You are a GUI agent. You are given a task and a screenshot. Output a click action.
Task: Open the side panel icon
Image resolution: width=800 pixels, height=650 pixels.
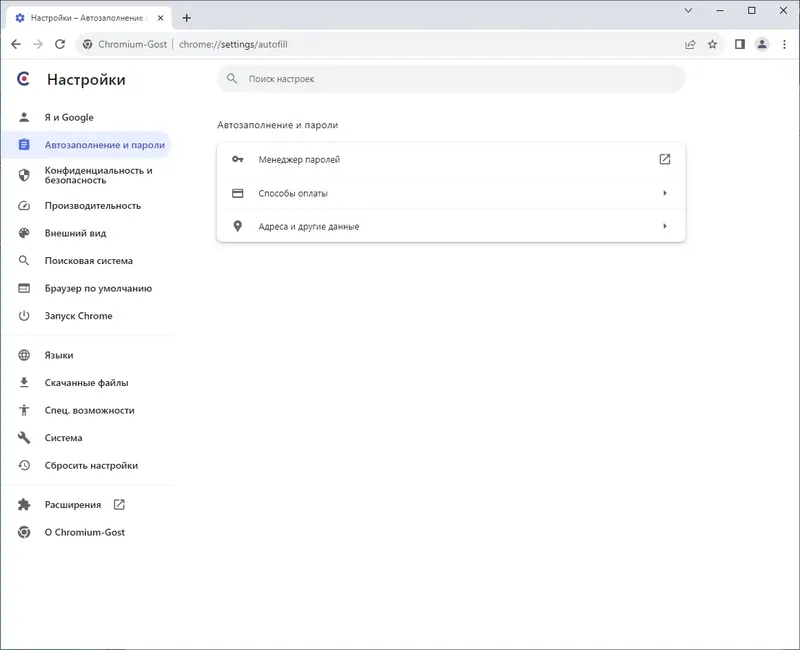pos(740,44)
